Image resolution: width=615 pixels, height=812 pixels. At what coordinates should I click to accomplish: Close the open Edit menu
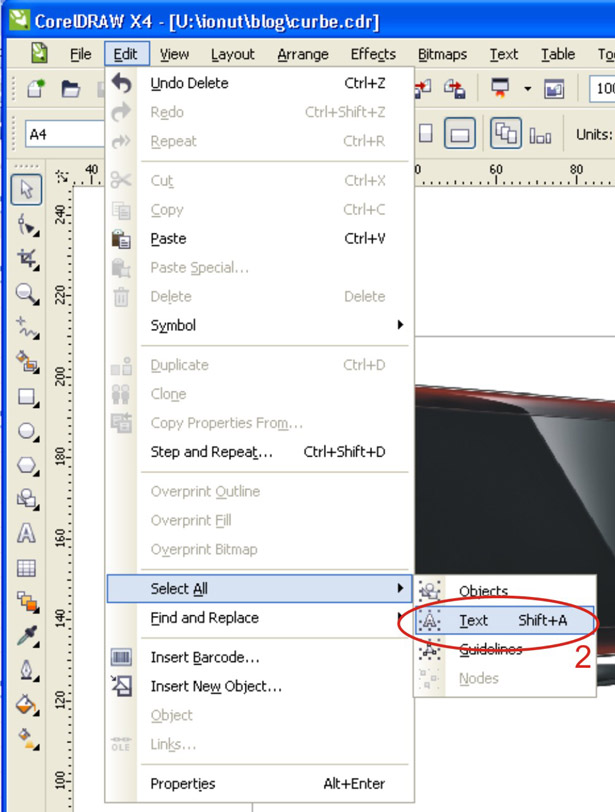(x=126, y=54)
